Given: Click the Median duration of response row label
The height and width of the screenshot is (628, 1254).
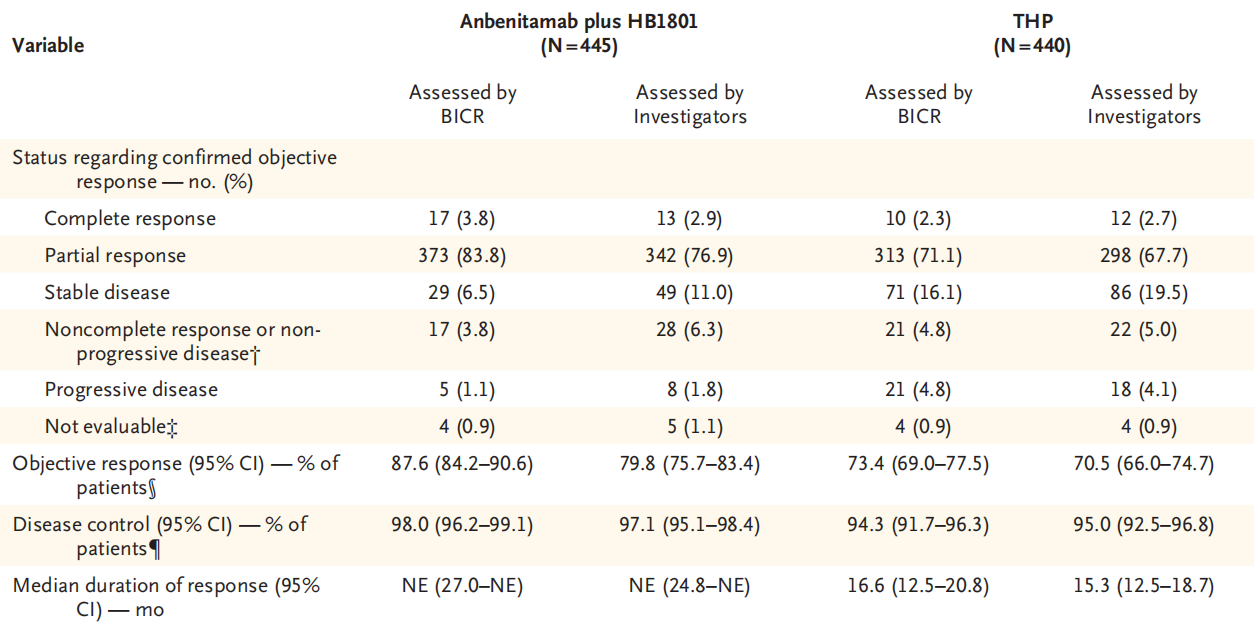Looking at the screenshot, I should coord(167,597).
